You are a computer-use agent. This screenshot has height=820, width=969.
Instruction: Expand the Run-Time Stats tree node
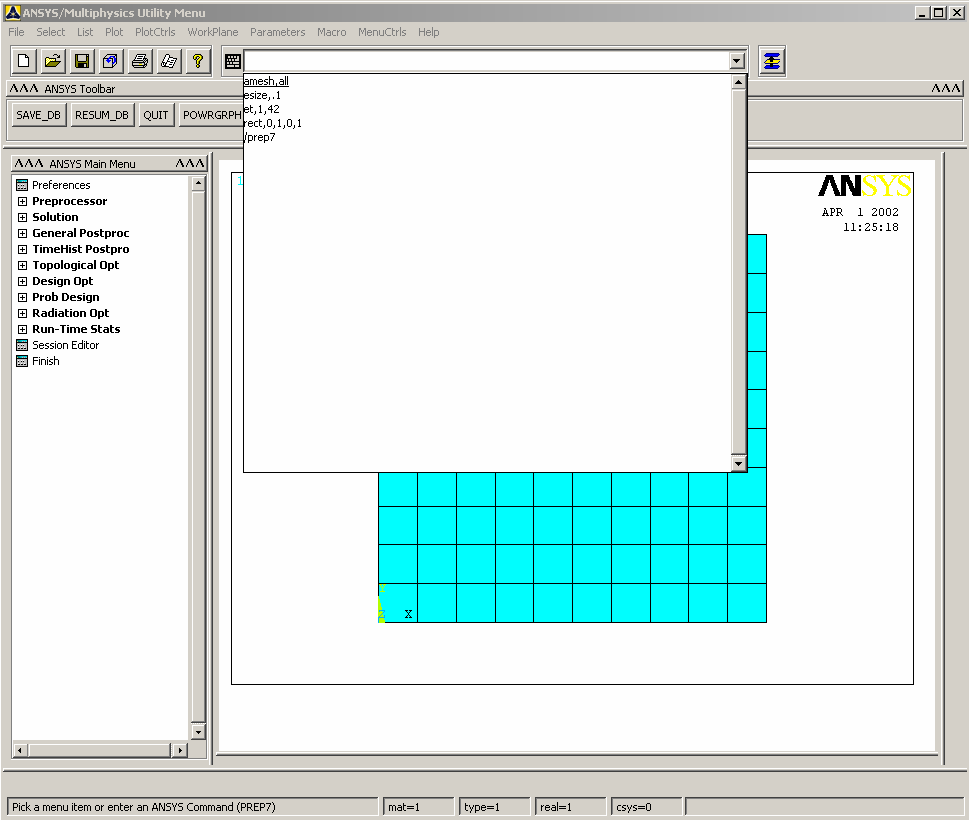point(22,329)
